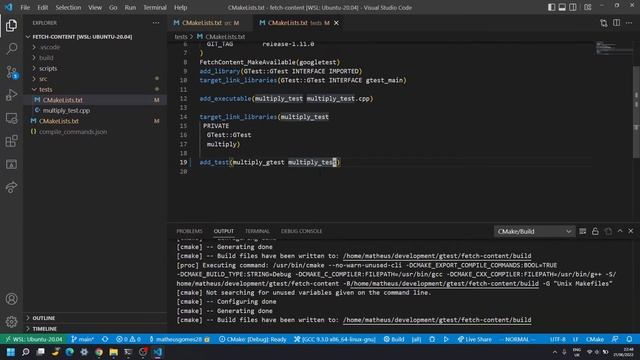Click the editor vertical scrollbar
The height and width of the screenshot is (360, 640).
point(636,112)
